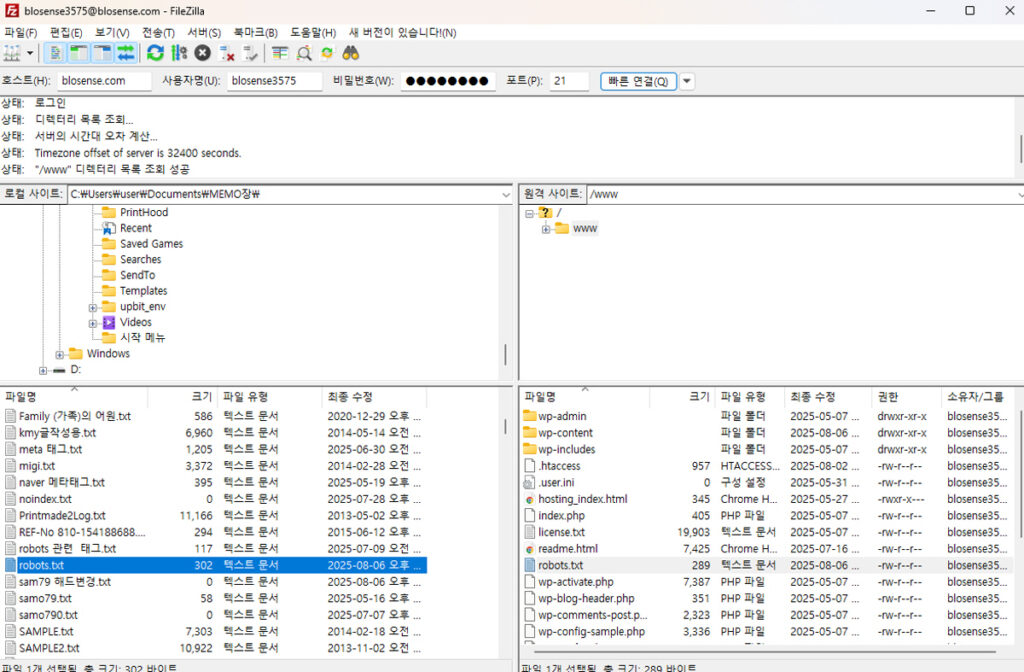Select readme.html in remote list
The width and height of the screenshot is (1024, 672).
568,549
